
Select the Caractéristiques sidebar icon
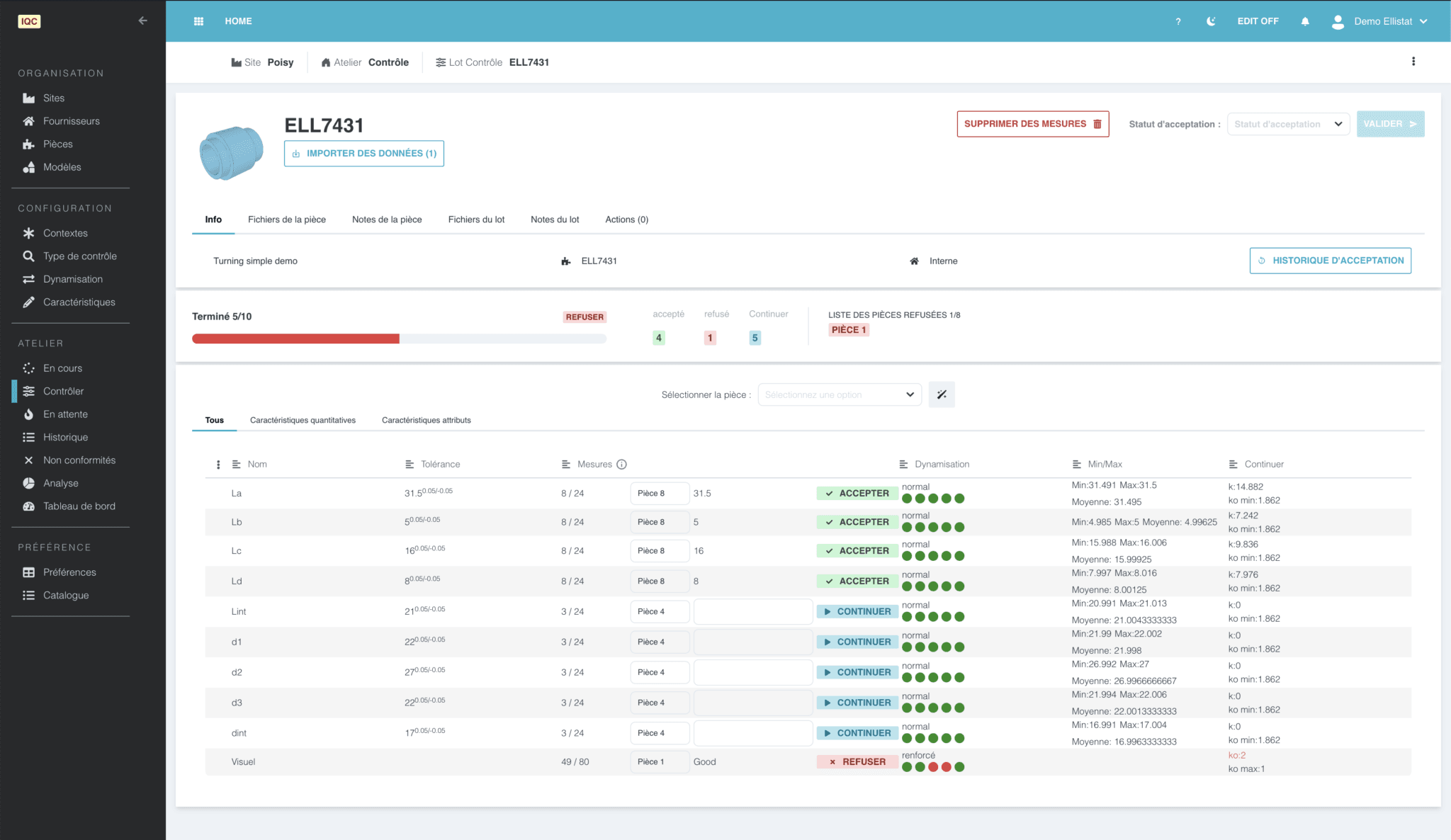[x=28, y=302]
